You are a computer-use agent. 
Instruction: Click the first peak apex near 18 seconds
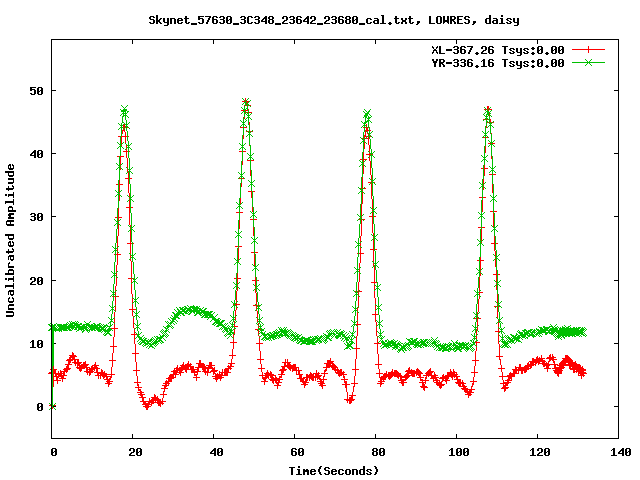(x=124, y=109)
